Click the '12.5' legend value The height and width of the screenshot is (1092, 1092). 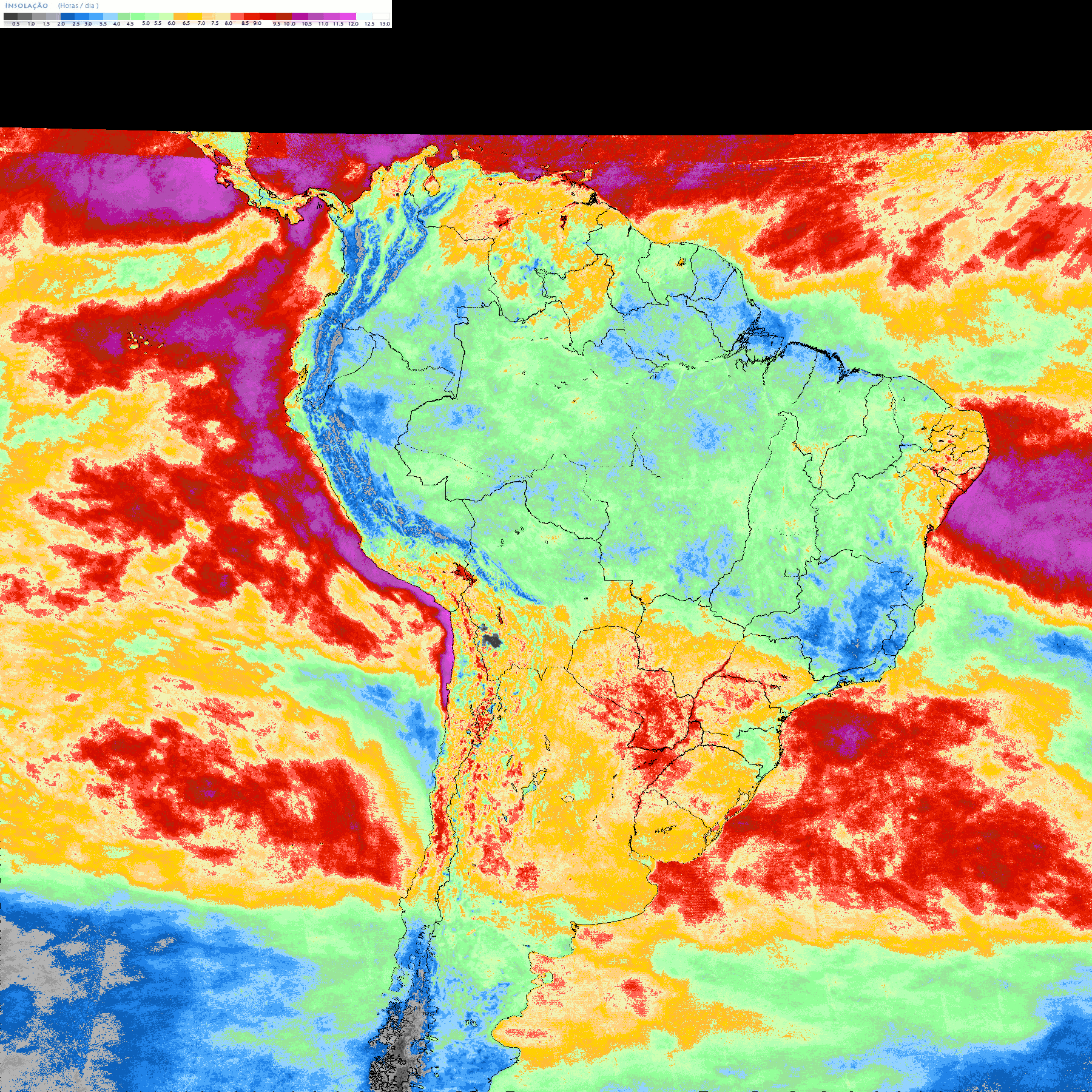369,24
